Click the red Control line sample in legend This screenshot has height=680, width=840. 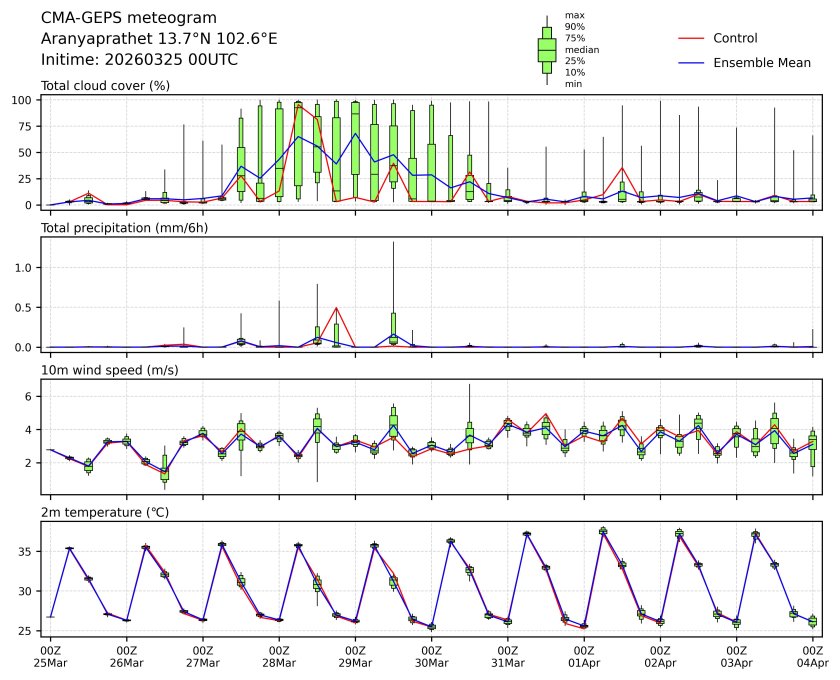pyautogui.click(x=695, y=38)
